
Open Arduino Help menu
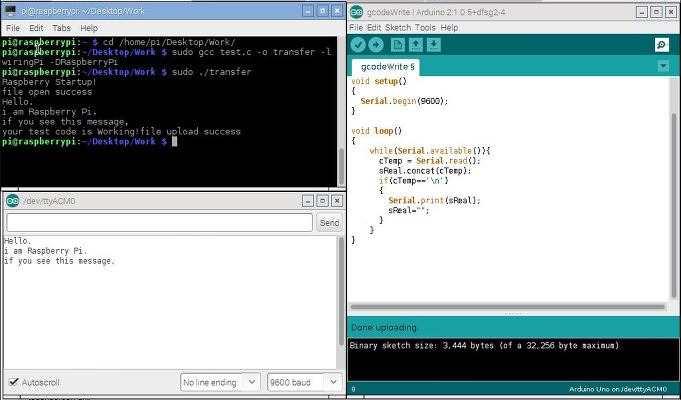click(x=449, y=27)
